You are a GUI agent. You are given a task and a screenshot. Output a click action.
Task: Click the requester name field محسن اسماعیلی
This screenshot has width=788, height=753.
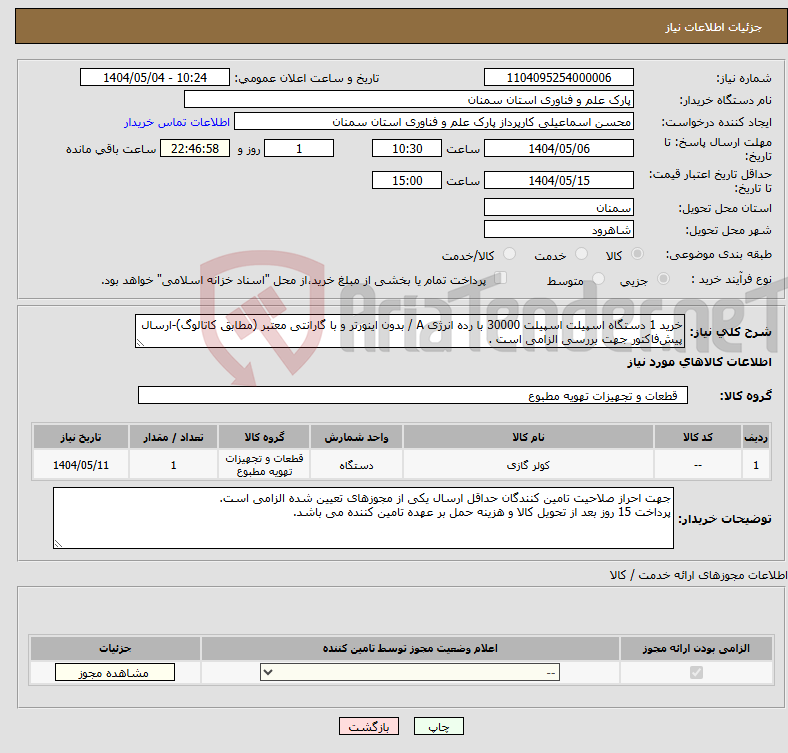(434, 122)
